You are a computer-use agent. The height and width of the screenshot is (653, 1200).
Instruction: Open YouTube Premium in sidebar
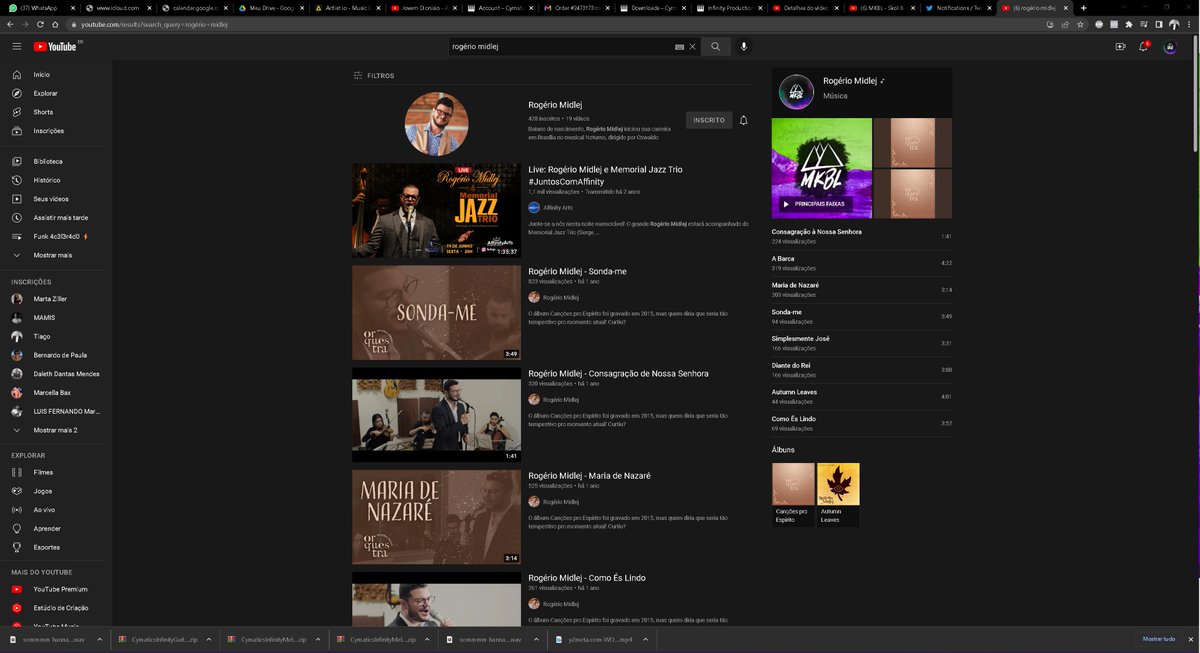(56, 589)
